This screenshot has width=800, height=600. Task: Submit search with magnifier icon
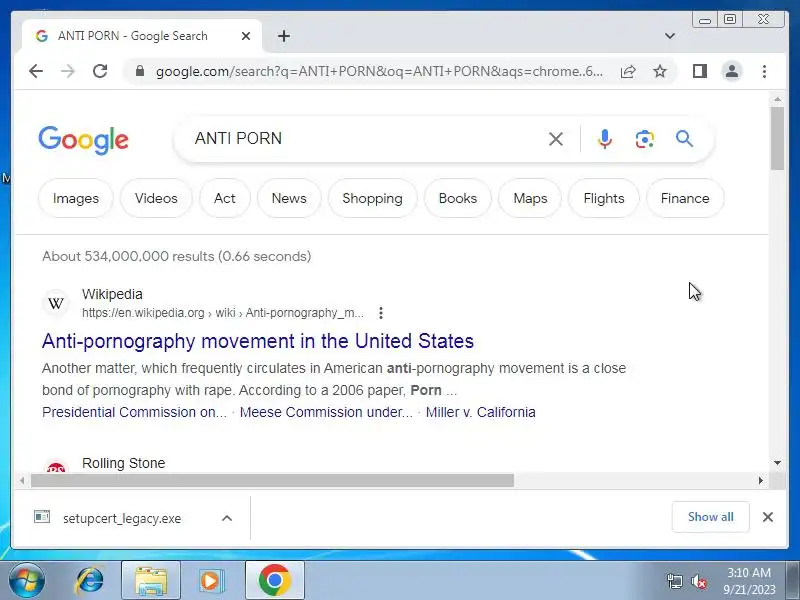[684, 138]
